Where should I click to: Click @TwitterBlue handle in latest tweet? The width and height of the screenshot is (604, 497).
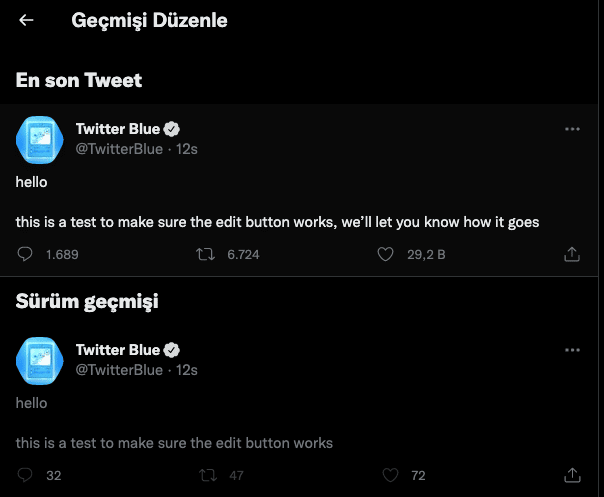(119, 149)
